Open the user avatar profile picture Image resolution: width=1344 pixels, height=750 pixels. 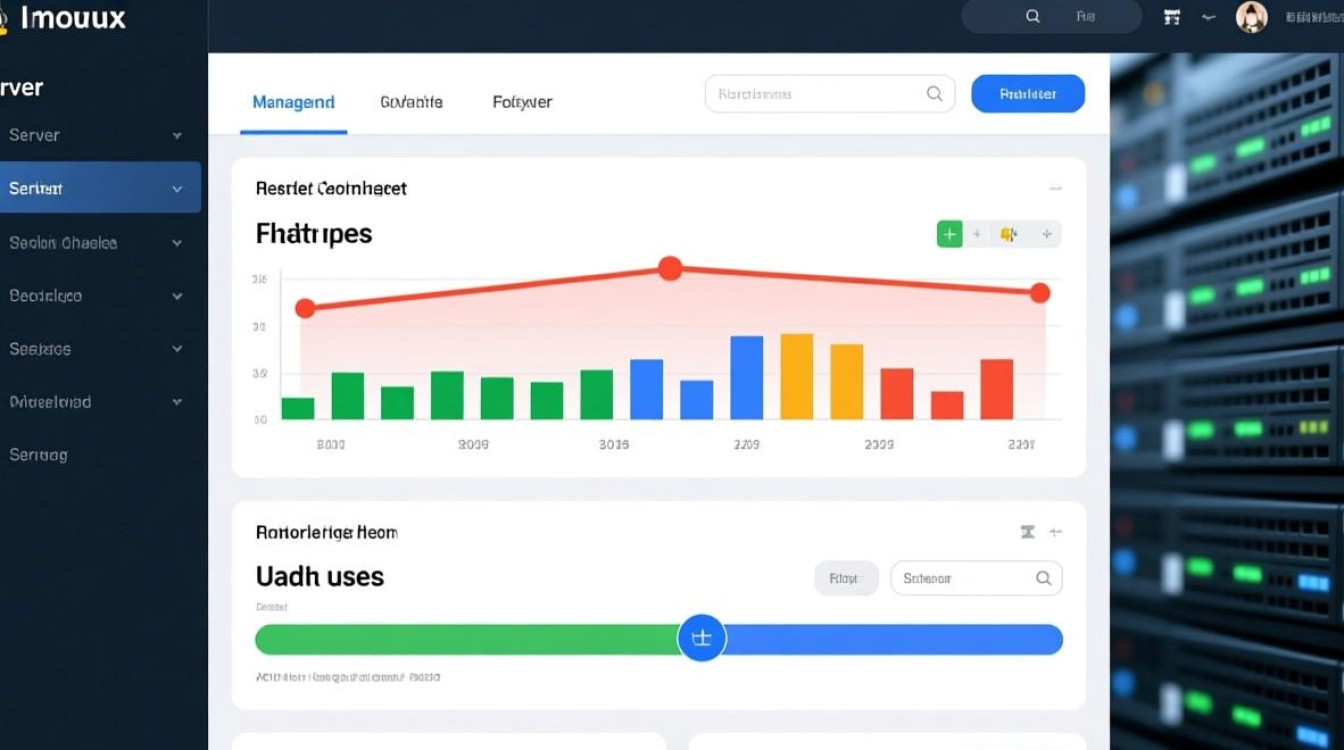coord(1251,16)
